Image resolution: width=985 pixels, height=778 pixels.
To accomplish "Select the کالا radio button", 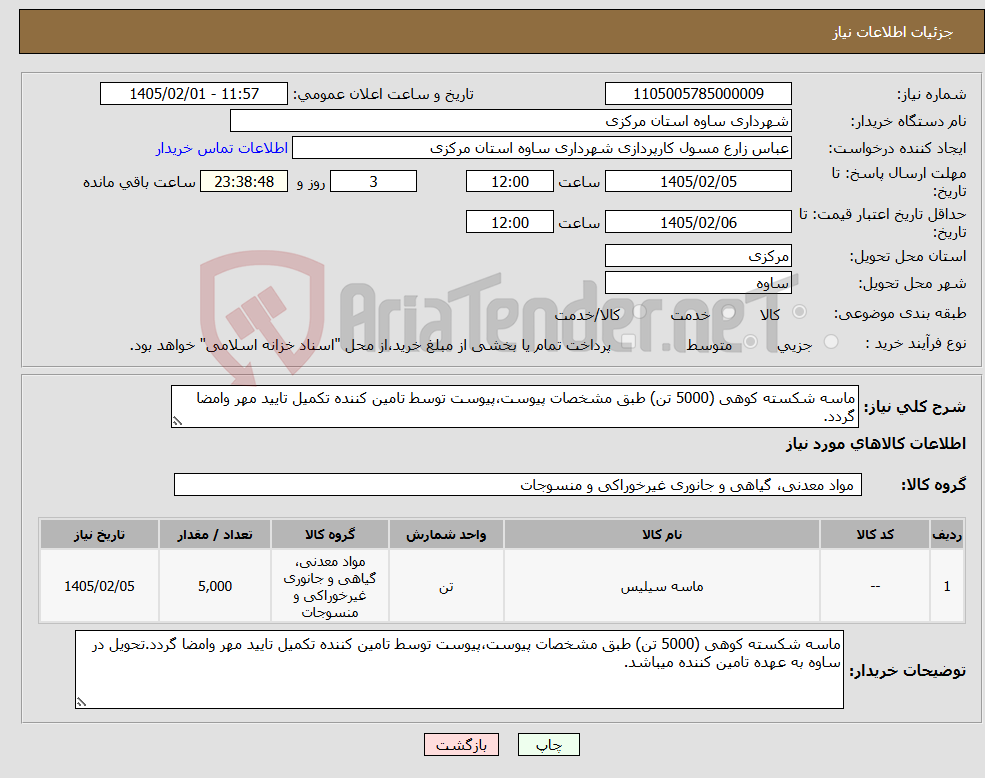I will [800, 312].
